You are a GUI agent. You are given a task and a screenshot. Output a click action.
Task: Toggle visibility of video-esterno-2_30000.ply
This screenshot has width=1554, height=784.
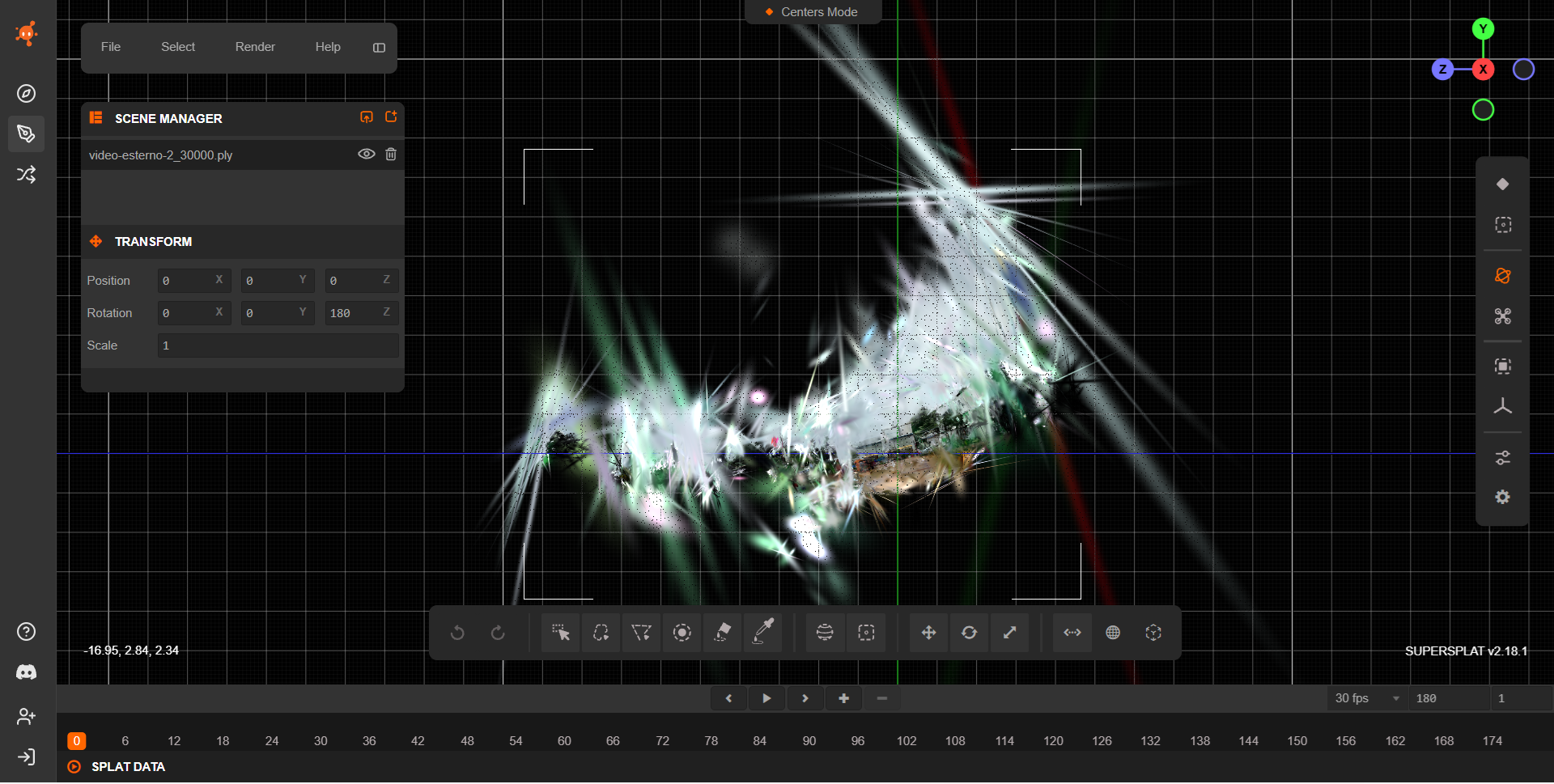[x=366, y=155]
